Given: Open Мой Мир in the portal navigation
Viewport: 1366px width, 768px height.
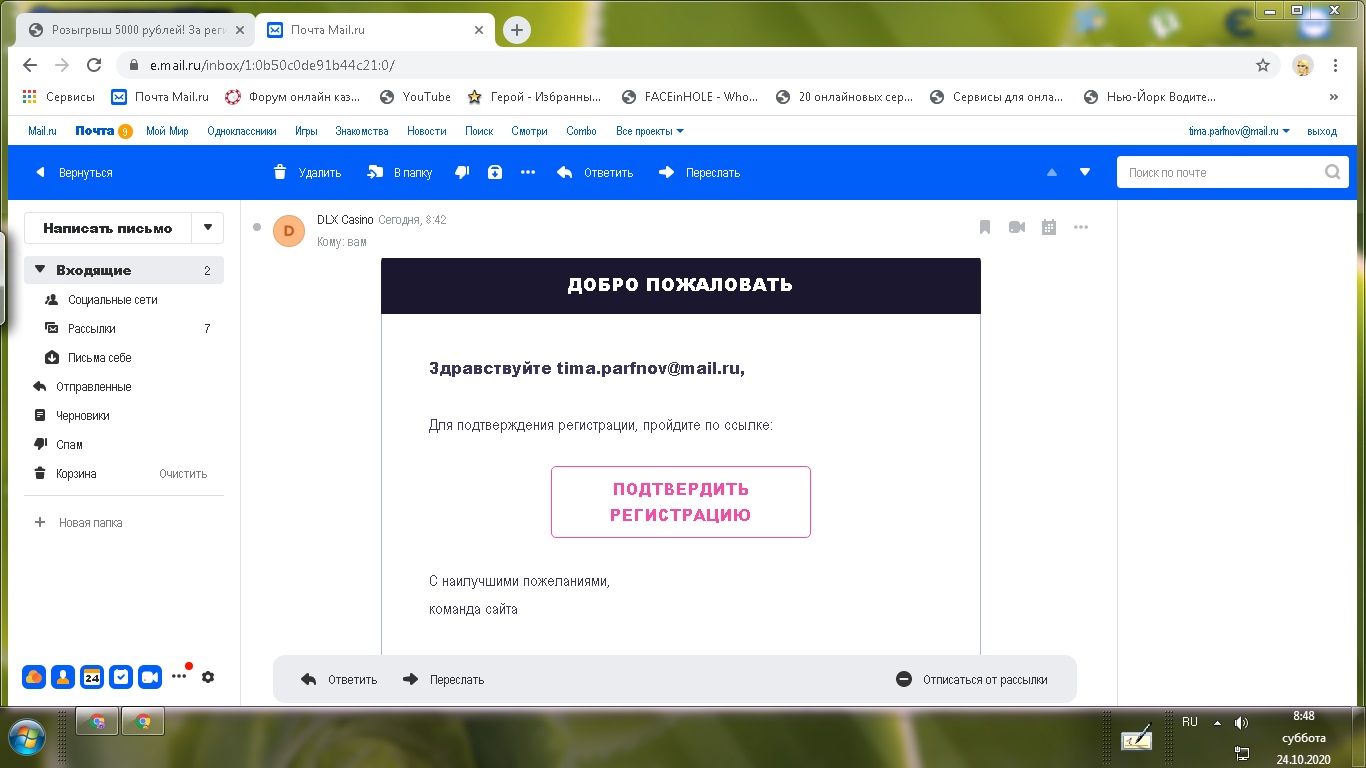Looking at the screenshot, I should [x=167, y=131].
